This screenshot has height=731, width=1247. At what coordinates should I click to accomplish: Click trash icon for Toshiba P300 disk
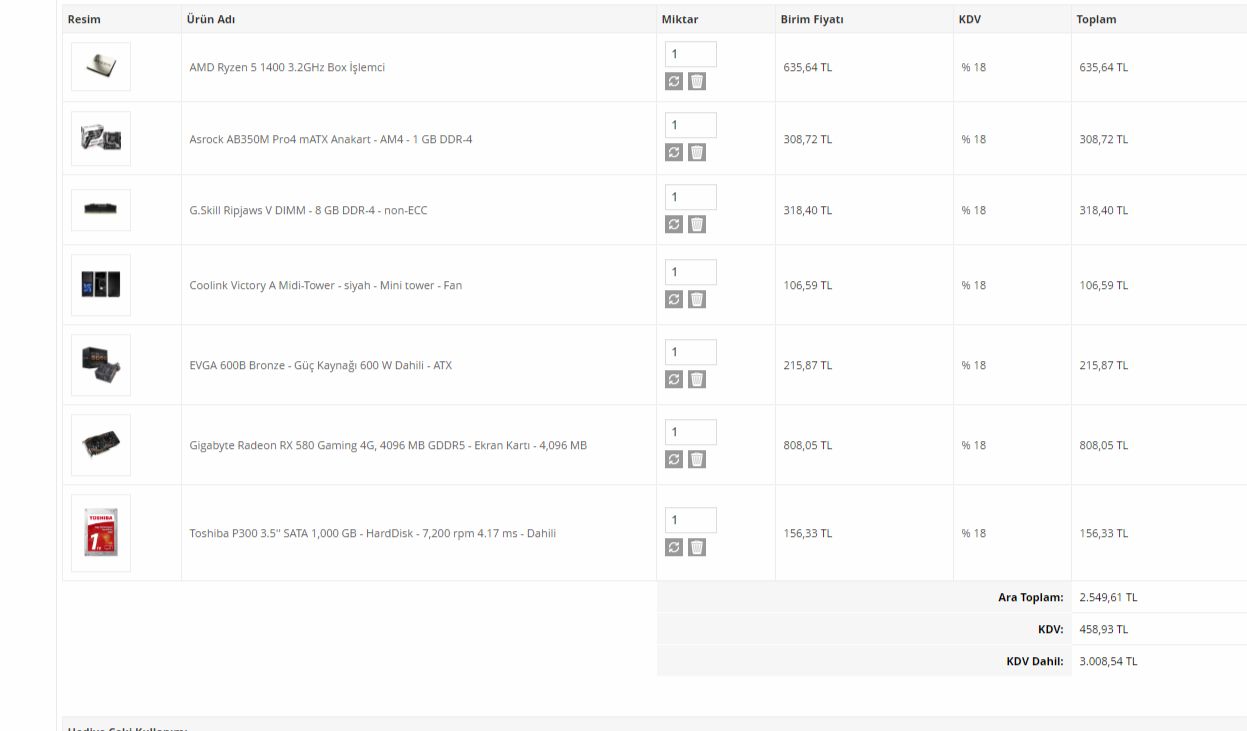pyautogui.click(x=697, y=547)
